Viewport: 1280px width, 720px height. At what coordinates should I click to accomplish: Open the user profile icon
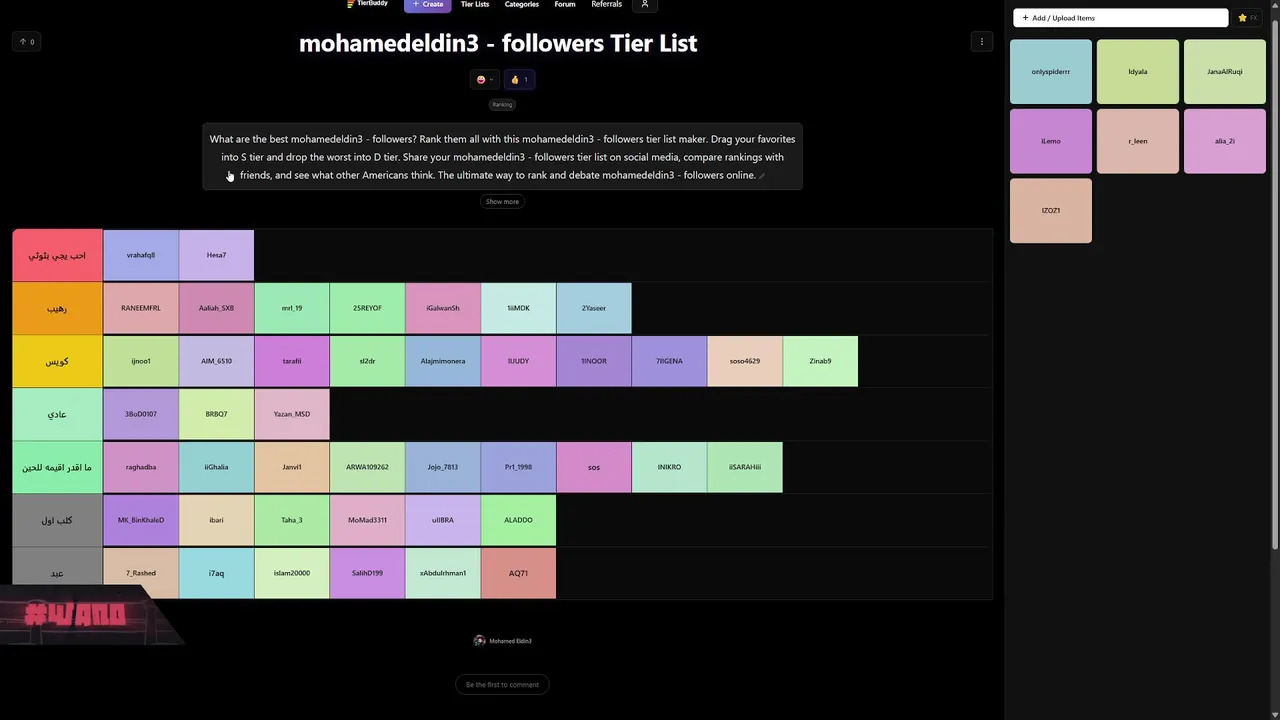pyautogui.click(x=645, y=5)
